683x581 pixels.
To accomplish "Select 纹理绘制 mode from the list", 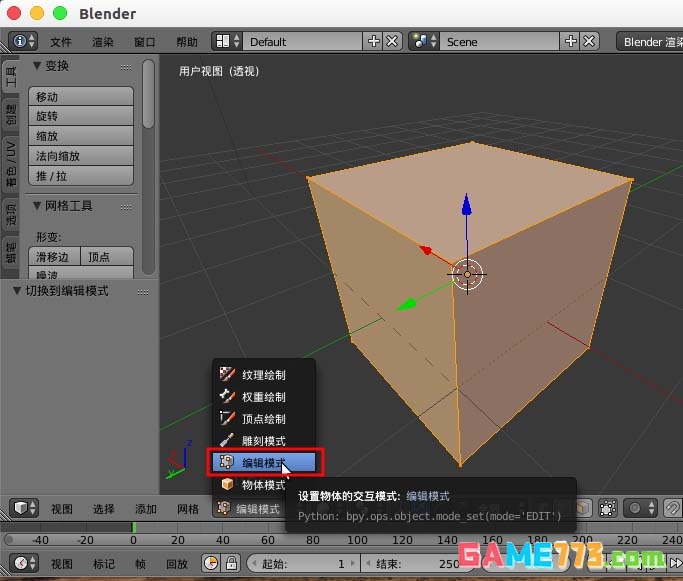I will (x=264, y=375).
